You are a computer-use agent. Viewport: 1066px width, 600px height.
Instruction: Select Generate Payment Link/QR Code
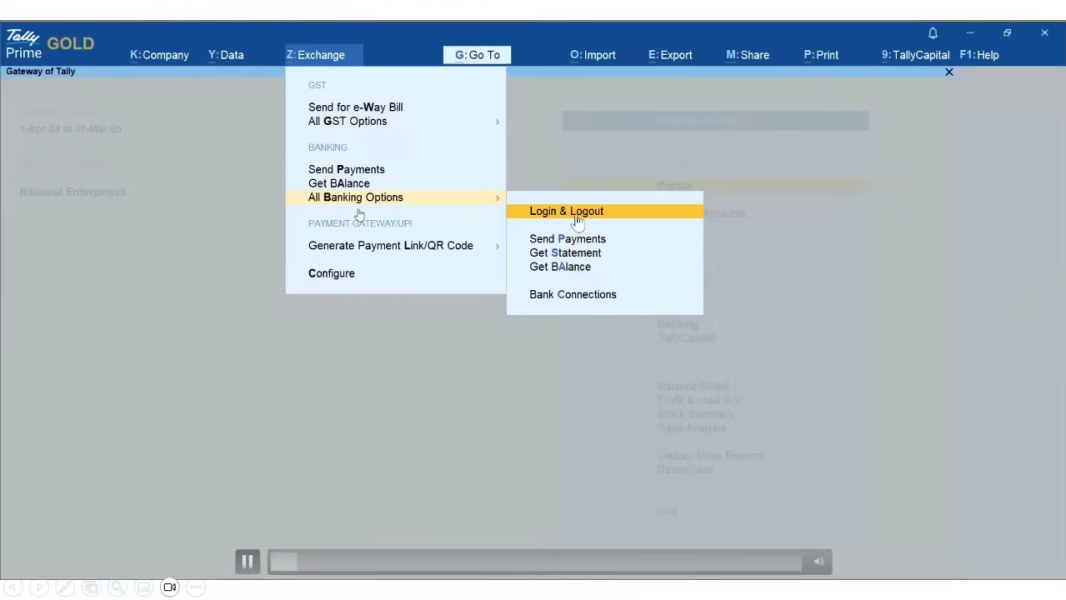click(x=390, y=245)
